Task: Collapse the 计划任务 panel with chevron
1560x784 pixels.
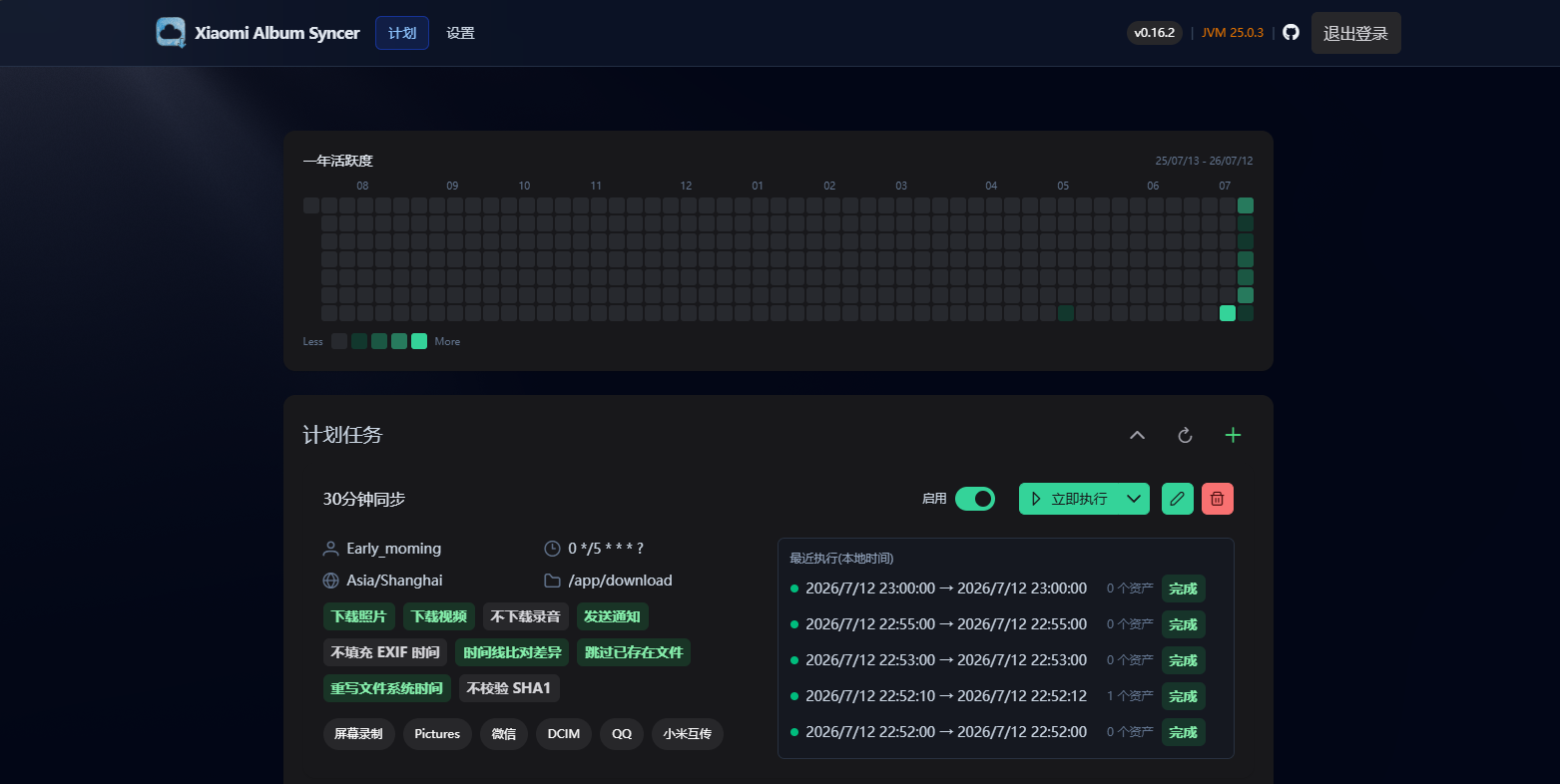Action: coord(1137,435)
